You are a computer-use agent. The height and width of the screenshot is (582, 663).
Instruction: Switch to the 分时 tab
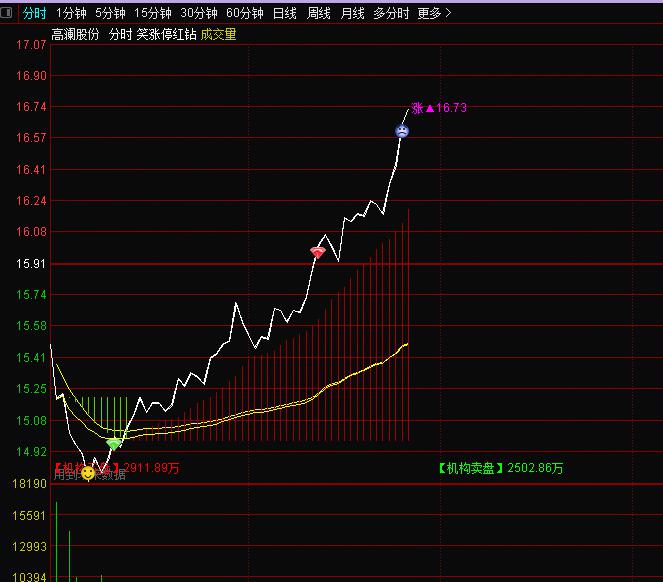34,14
